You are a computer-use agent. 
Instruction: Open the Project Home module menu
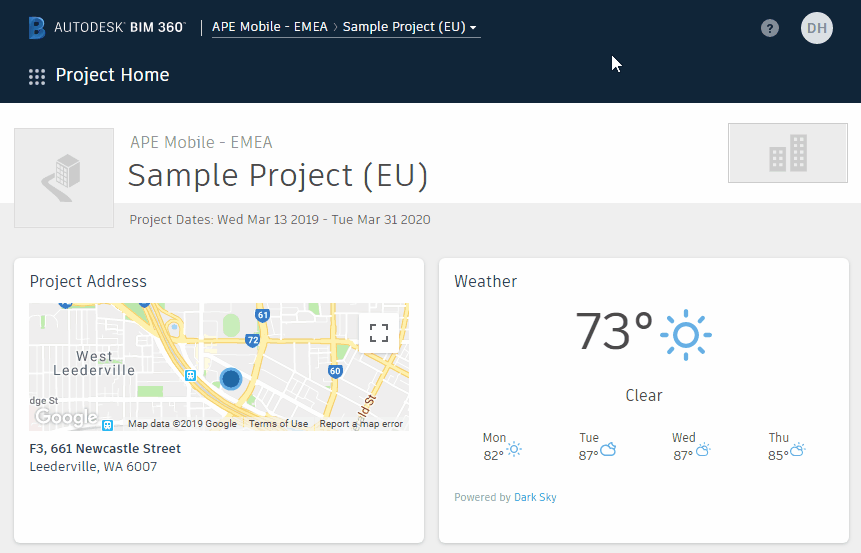112,75
